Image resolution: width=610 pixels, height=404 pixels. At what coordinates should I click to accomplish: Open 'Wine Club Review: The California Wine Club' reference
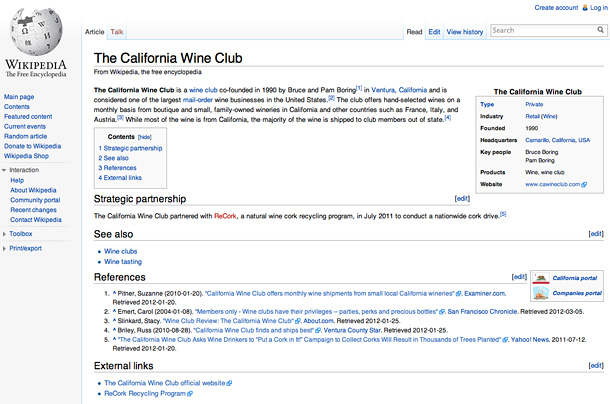(x=229, y=321)
